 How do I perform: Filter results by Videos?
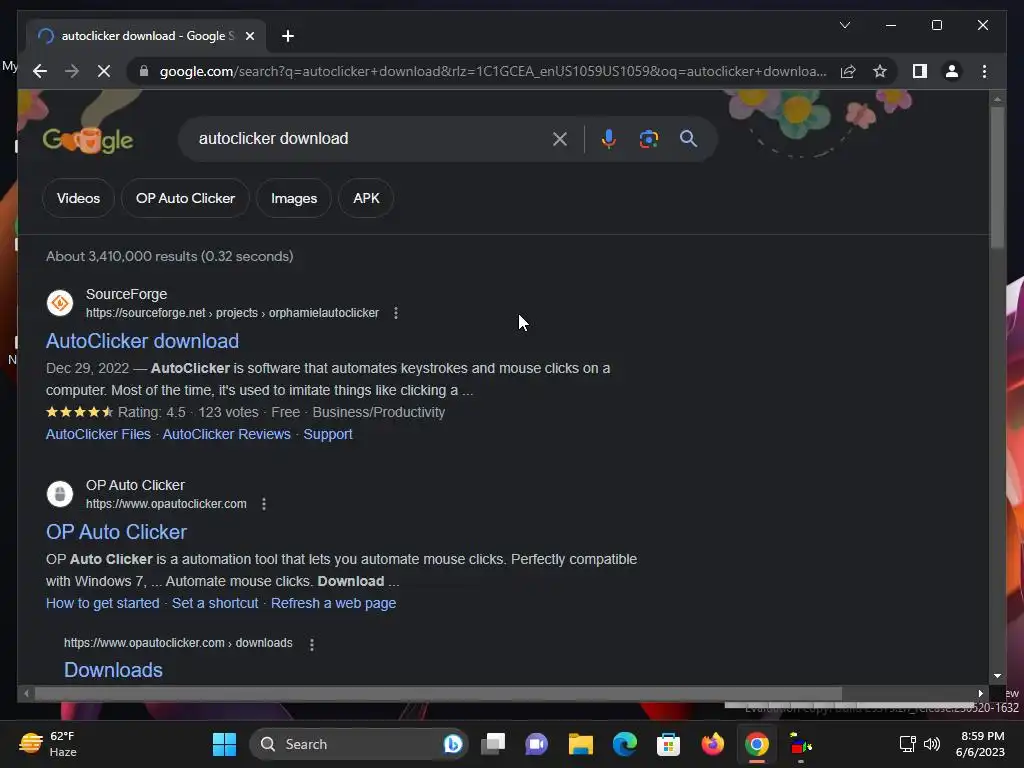pos(78,198)
